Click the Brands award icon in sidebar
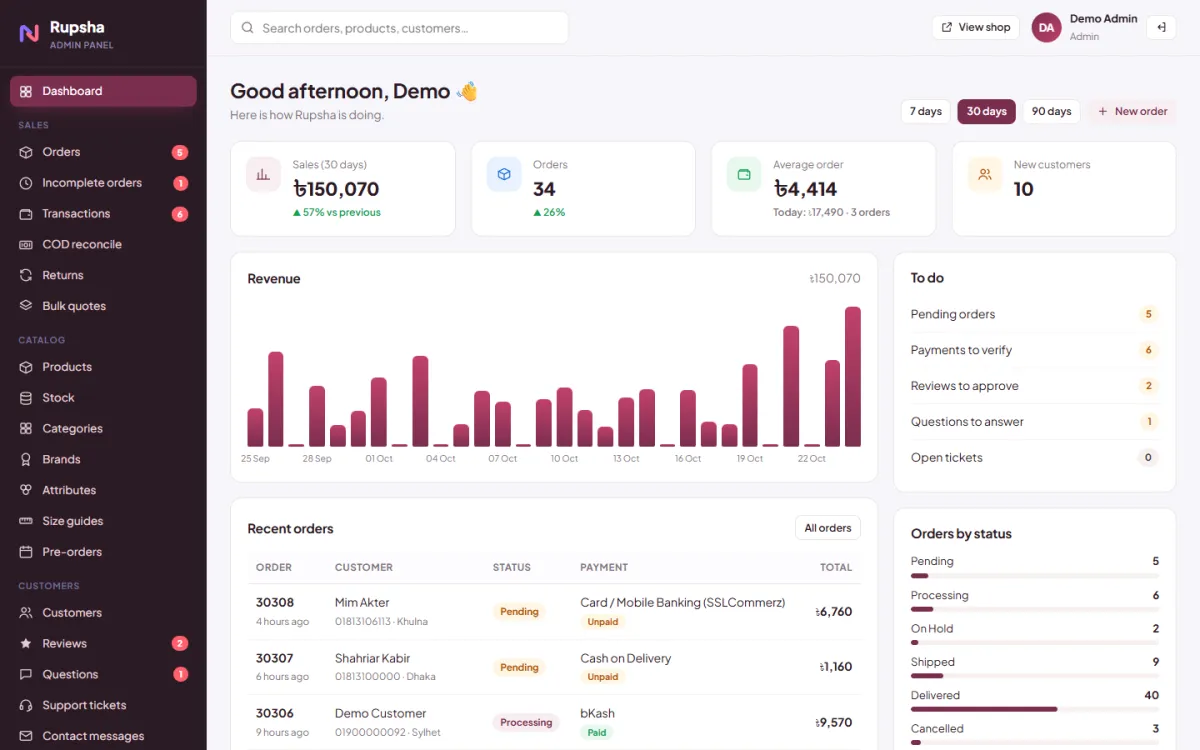This screenshot has height=750, width=1200. (x=26, y=459)
